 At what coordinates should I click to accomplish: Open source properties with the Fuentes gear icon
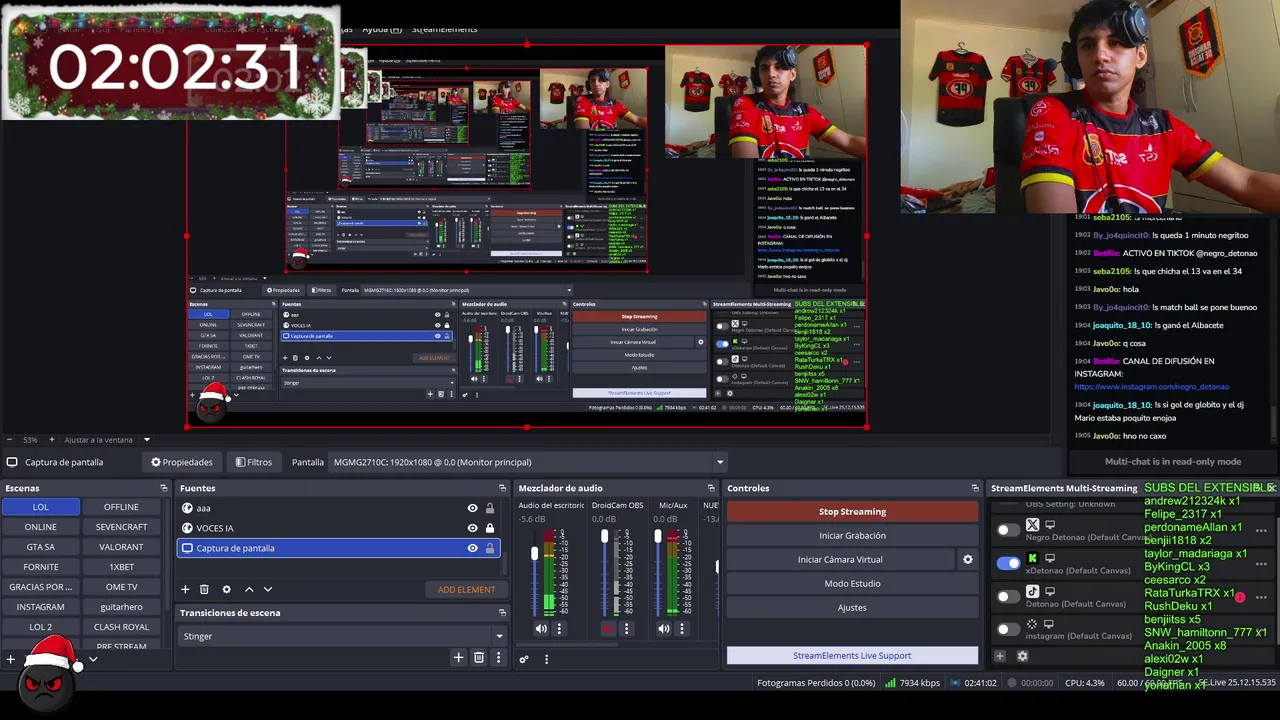click(226, 590)
